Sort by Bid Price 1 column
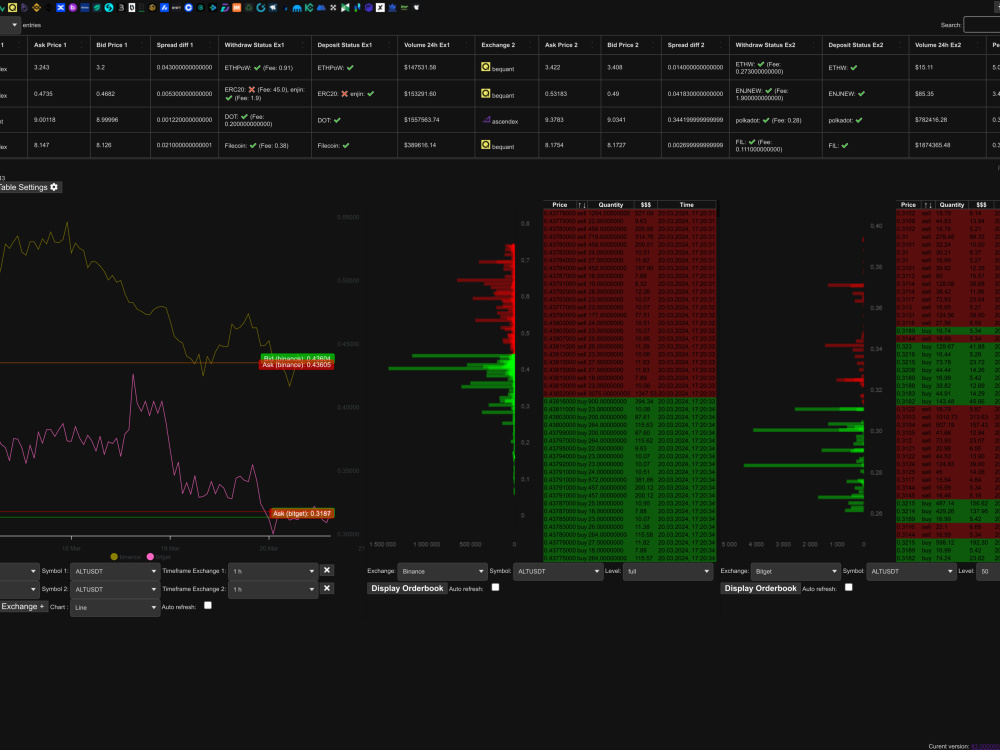Image resolution: width=1000 pixels, height=750 pixels. (120, 45)
